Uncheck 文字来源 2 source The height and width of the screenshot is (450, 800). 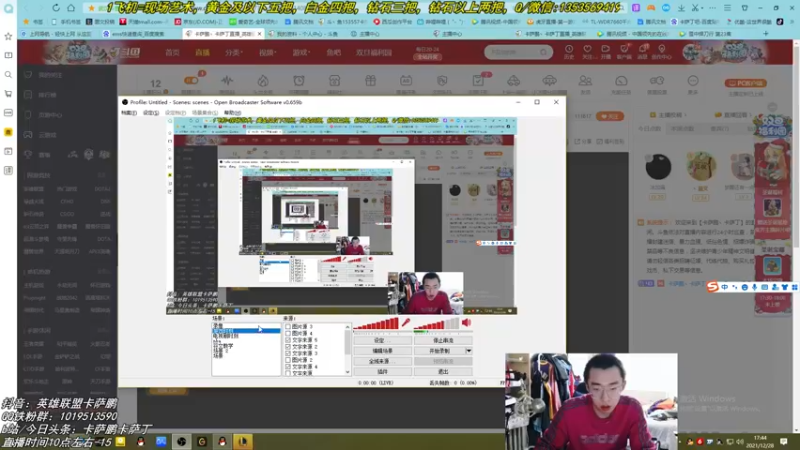pos(288,346)
